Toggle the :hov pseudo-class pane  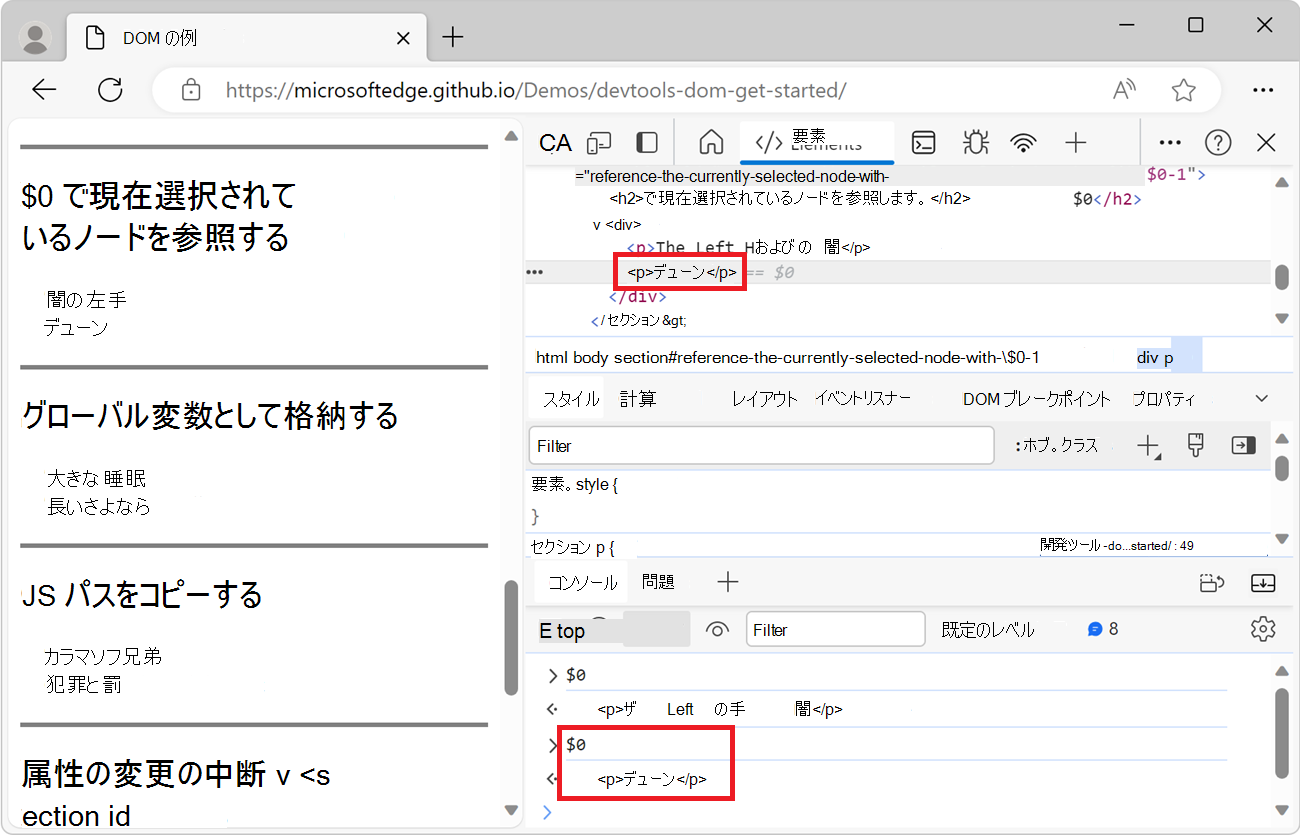pyautogui.click(x=1056, y=444)
